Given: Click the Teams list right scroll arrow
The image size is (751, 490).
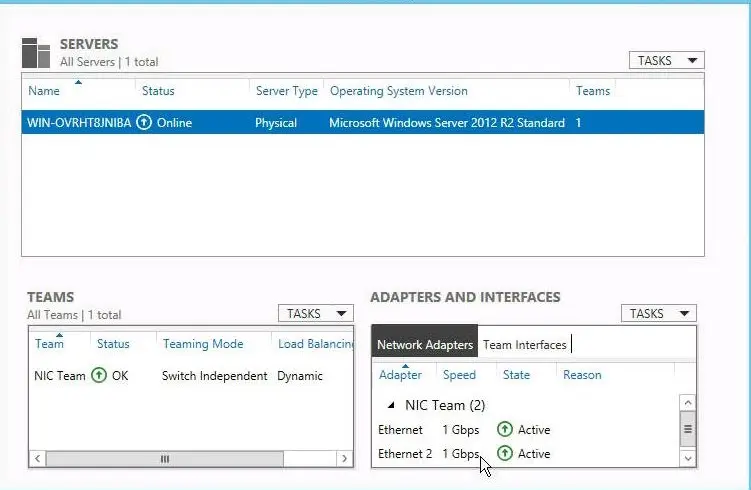Looking at the screenshot, I should click(x=344, y=459).
